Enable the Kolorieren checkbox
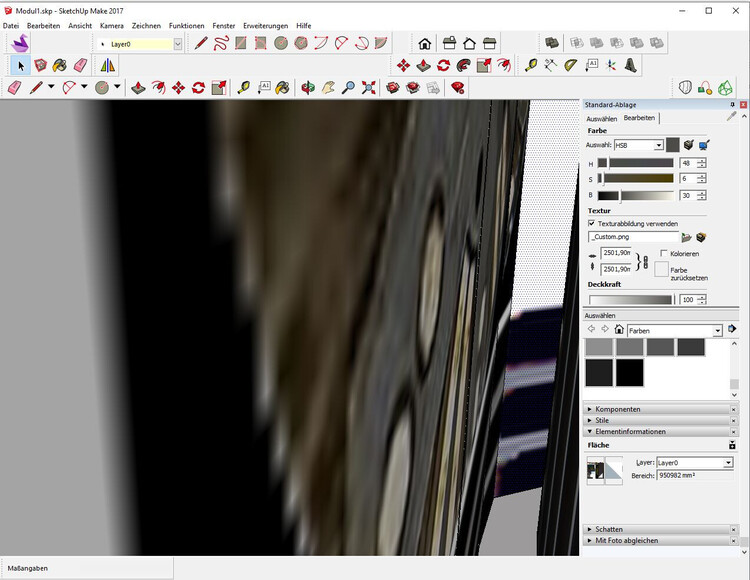 (x=664, y=254)
